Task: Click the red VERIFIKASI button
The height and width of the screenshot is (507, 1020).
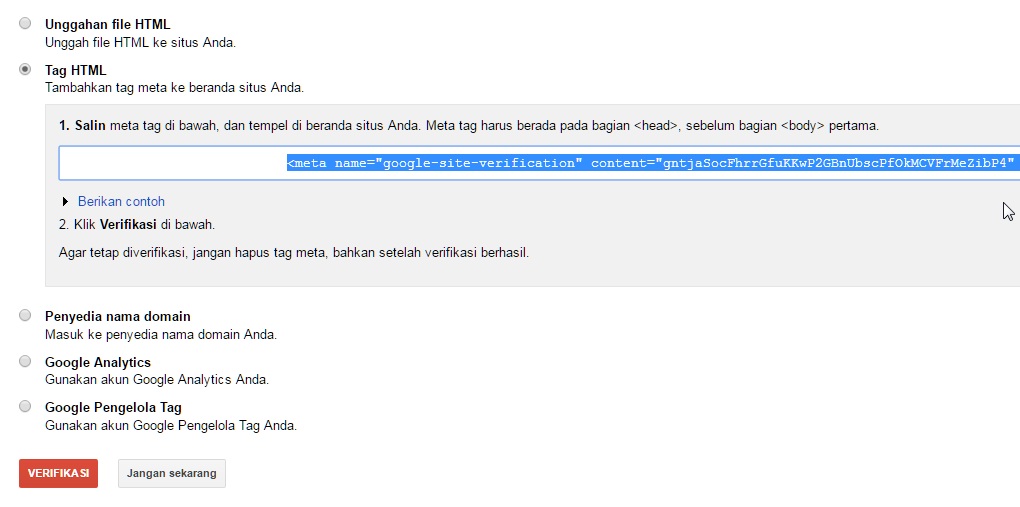Action: [x=59, y=473]
